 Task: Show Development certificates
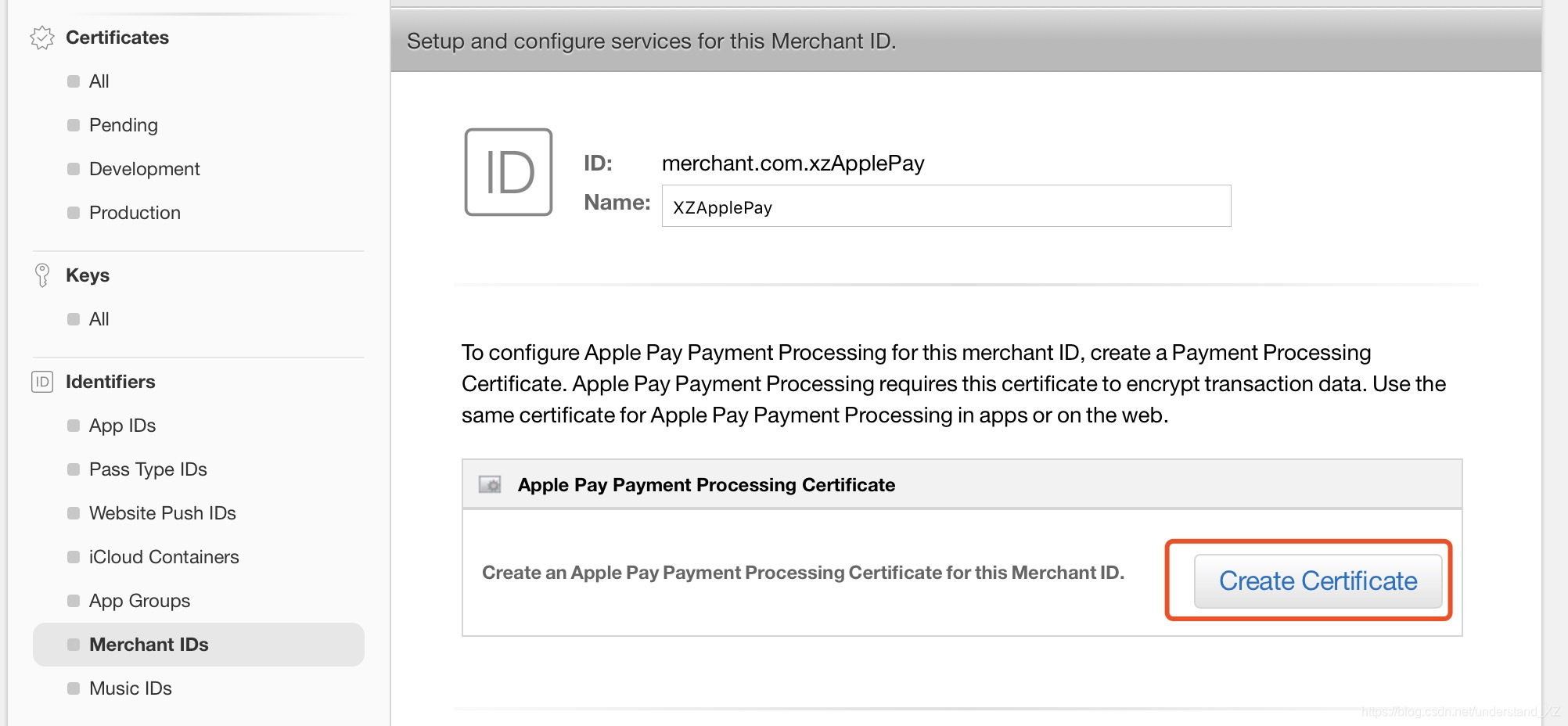pos(145,169)
